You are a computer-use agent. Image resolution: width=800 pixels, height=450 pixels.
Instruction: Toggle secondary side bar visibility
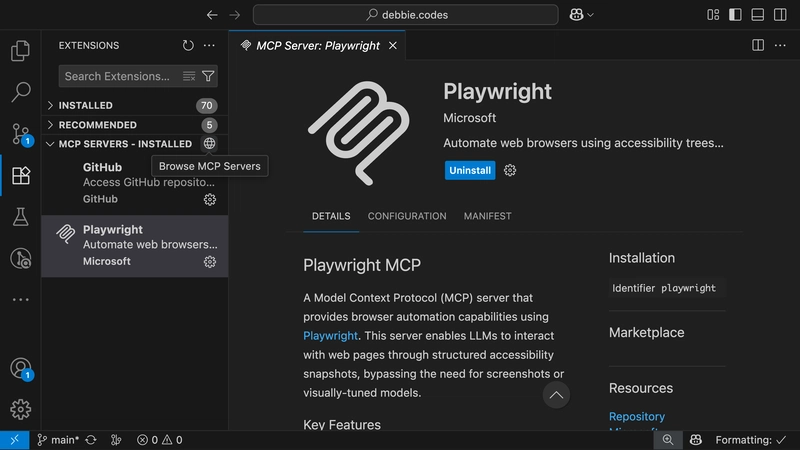click(780, 15)
